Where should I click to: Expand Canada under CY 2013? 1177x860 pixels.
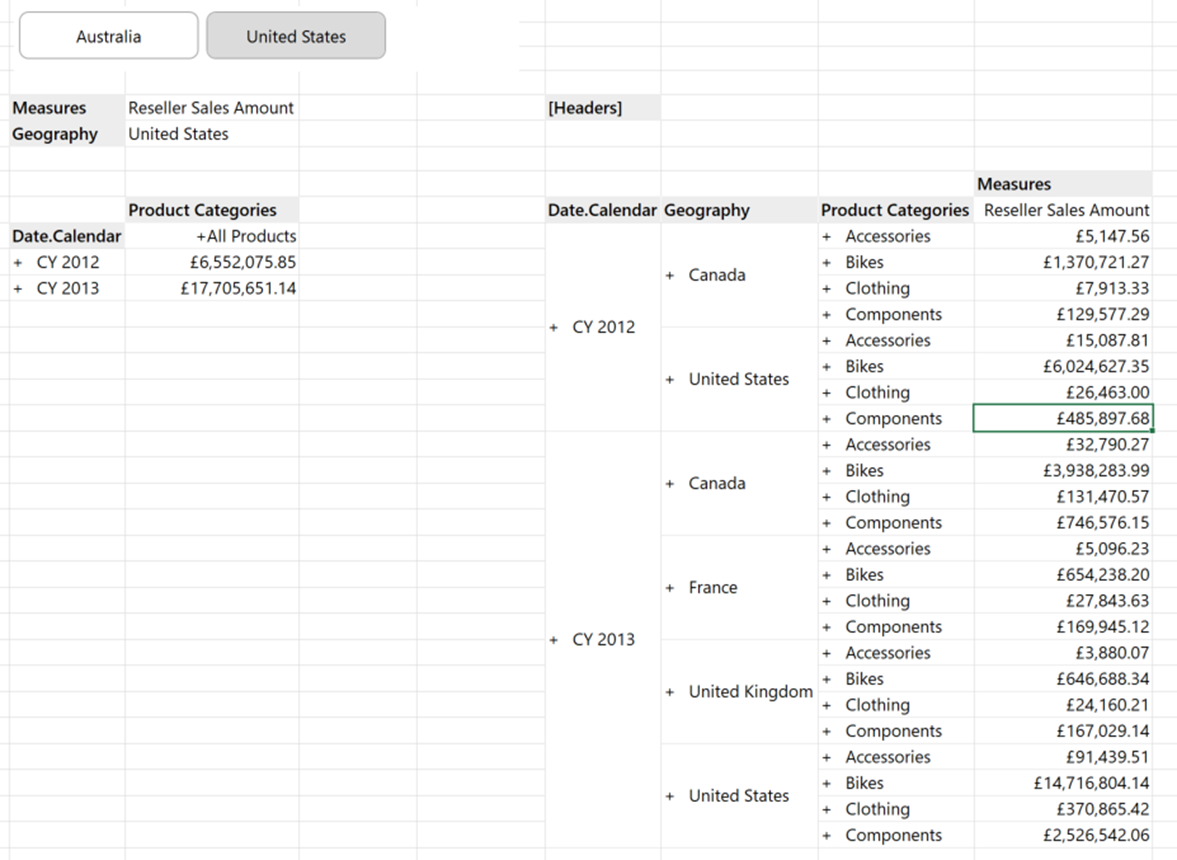(x=669, y=483)
